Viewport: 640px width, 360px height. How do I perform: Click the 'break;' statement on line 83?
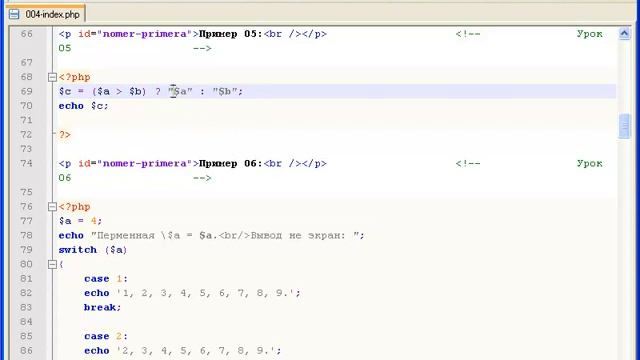[x=103, y=307]
